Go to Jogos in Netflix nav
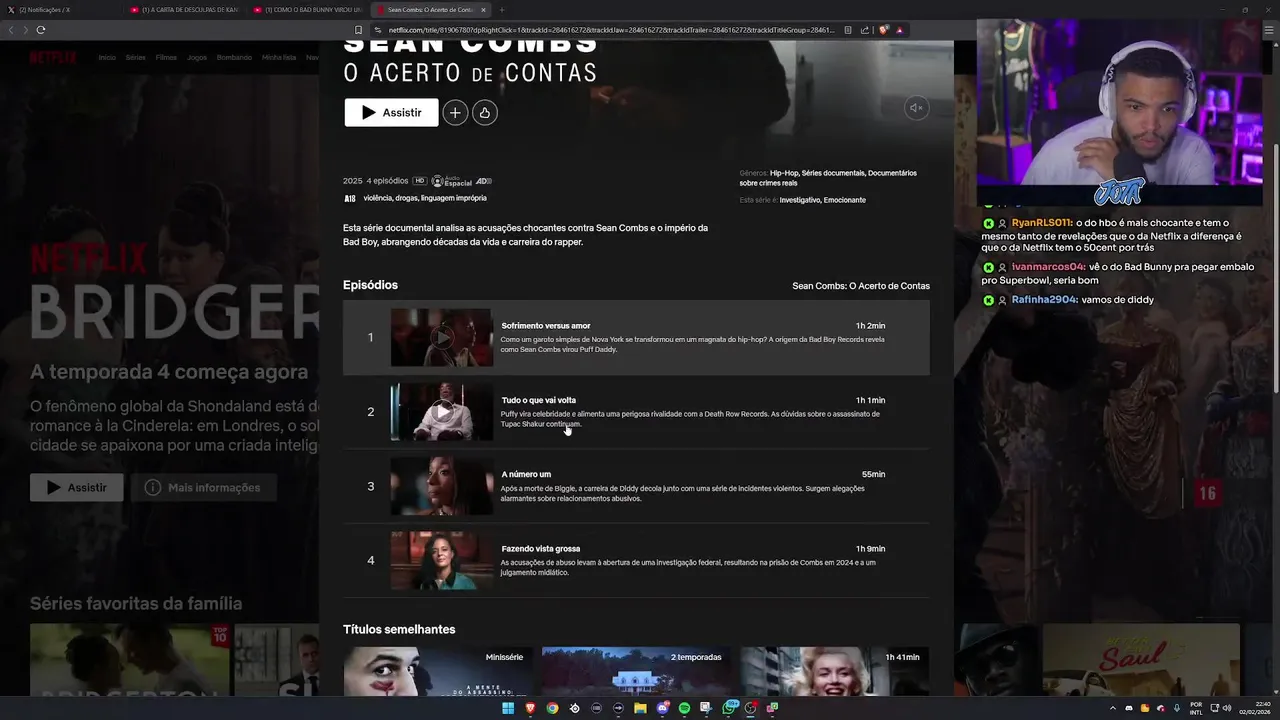Viewport: 1280px width, 720px height. [x=197, y=57]
